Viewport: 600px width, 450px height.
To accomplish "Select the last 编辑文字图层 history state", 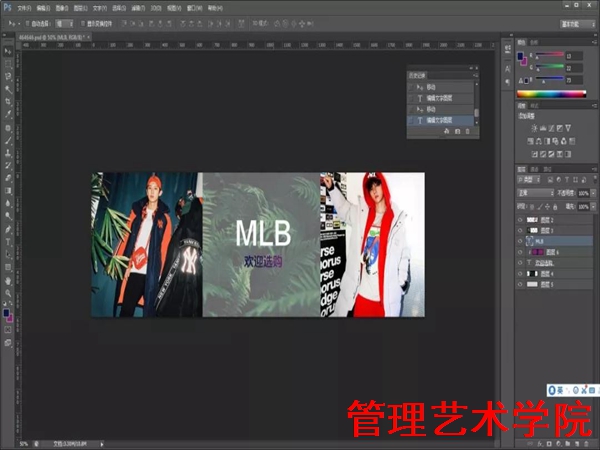I will pyautogui.click(x=440, y=120).
